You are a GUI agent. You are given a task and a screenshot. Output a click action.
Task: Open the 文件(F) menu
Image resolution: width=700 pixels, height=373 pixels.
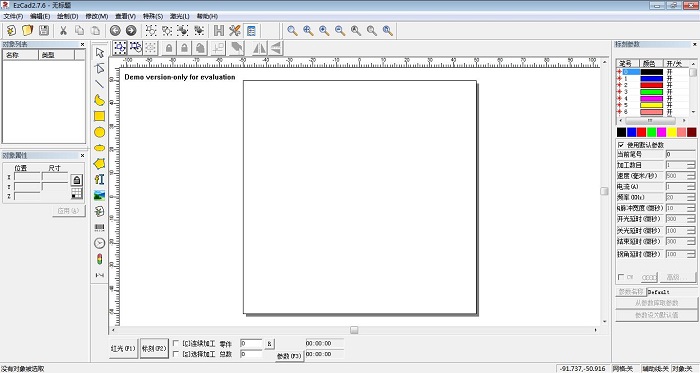click(13, 16)
